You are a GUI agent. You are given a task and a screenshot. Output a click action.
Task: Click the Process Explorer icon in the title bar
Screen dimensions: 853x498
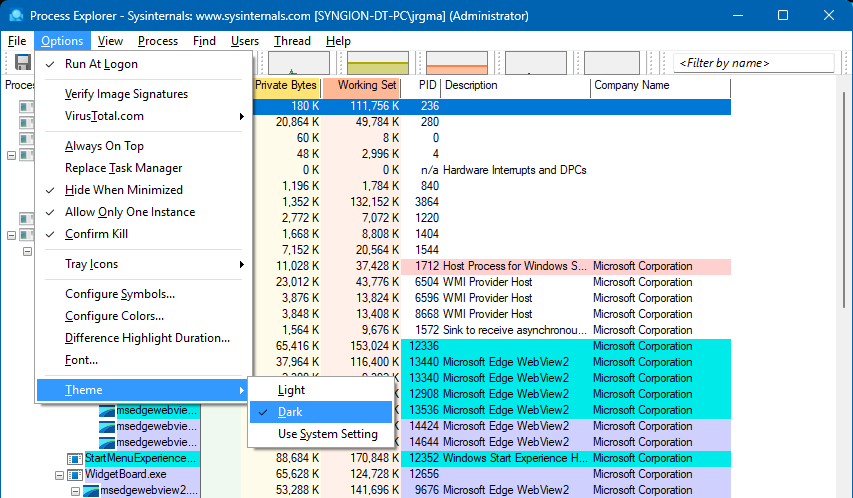[16, 15]
